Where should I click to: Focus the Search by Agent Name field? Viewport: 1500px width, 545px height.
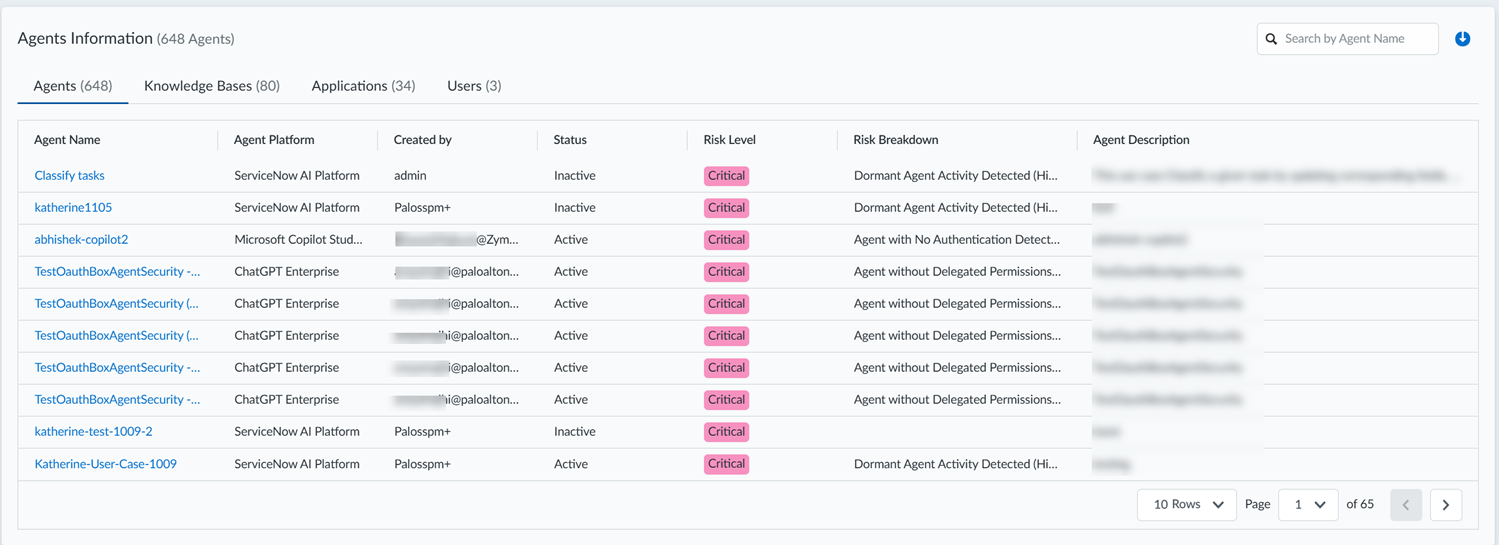(x=1355, y=39)
